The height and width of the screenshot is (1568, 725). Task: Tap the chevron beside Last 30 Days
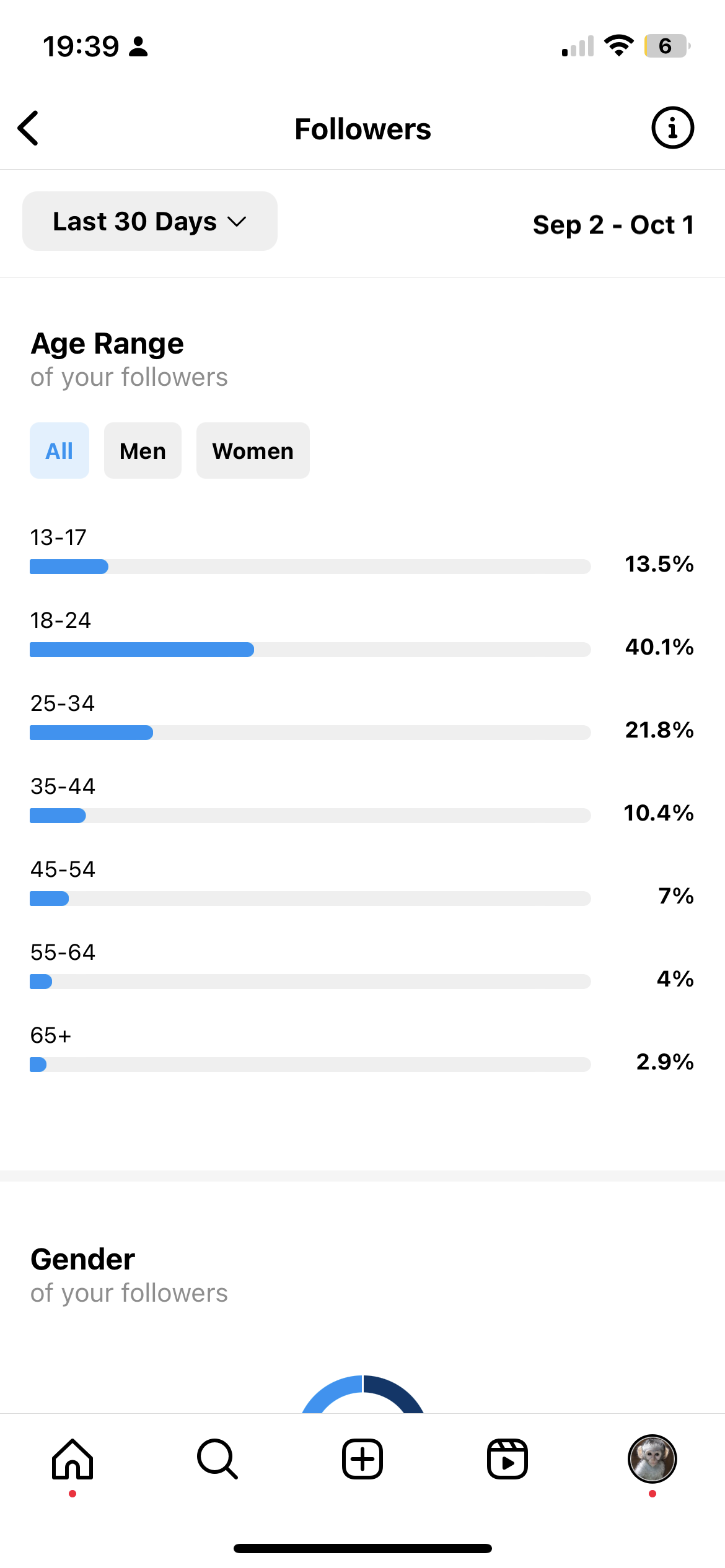(x=237, y=222)
